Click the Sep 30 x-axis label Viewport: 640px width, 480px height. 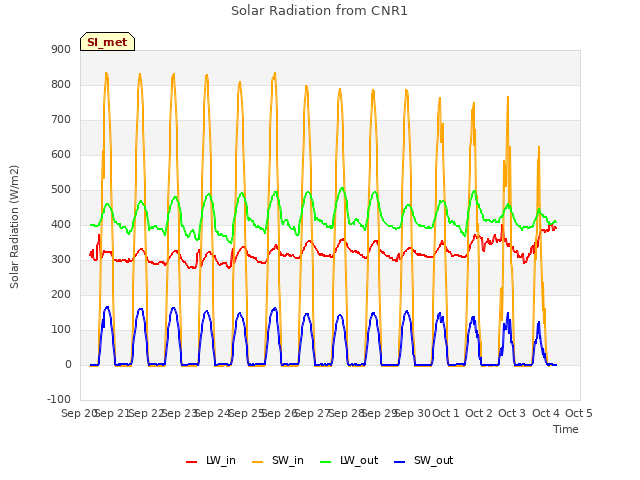[412, 413]
